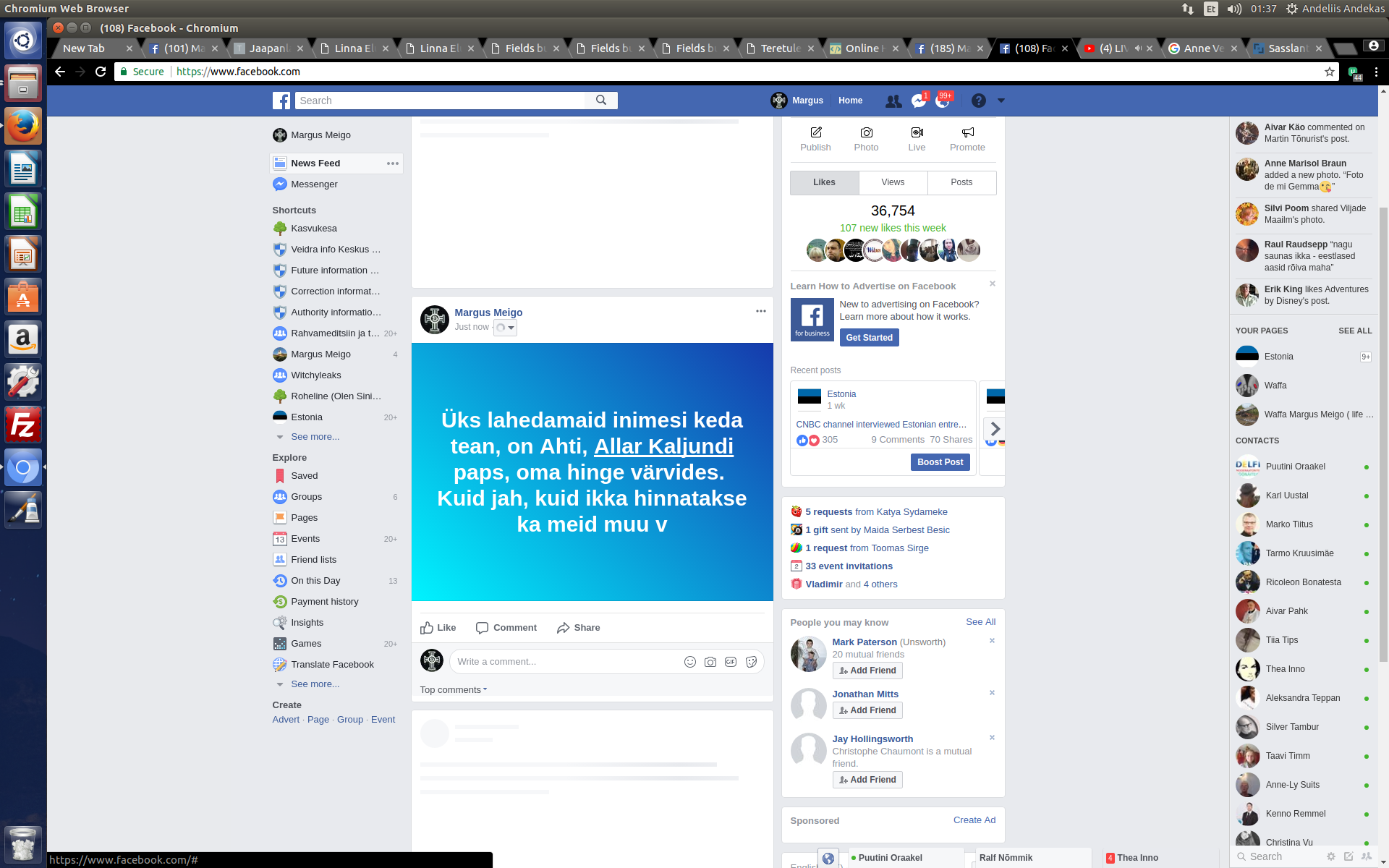Expand the account settings dropdown arrow
The height and width of the screenshot is (868, 1389).
click(x=1001, y=101)
